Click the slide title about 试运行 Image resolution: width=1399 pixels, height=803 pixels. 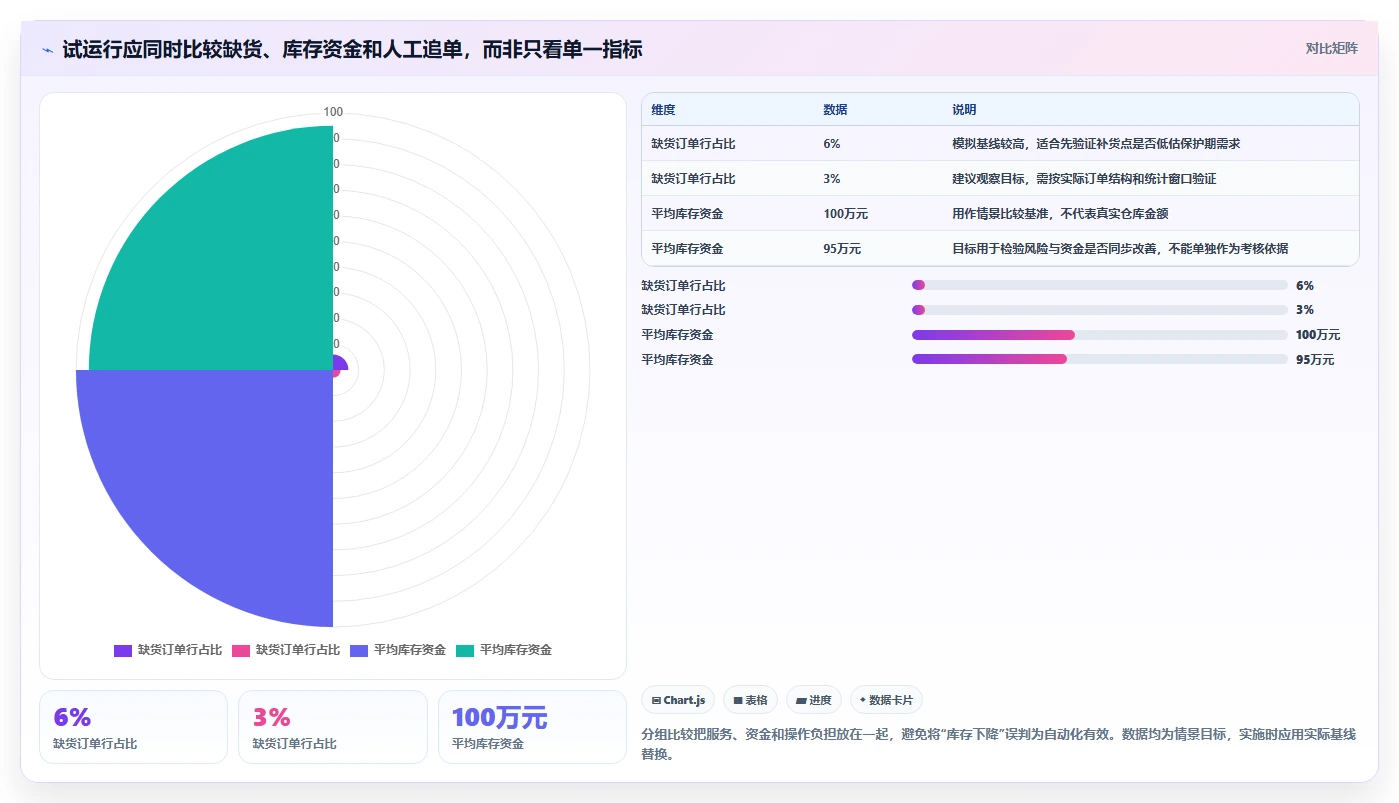point(352,49)
